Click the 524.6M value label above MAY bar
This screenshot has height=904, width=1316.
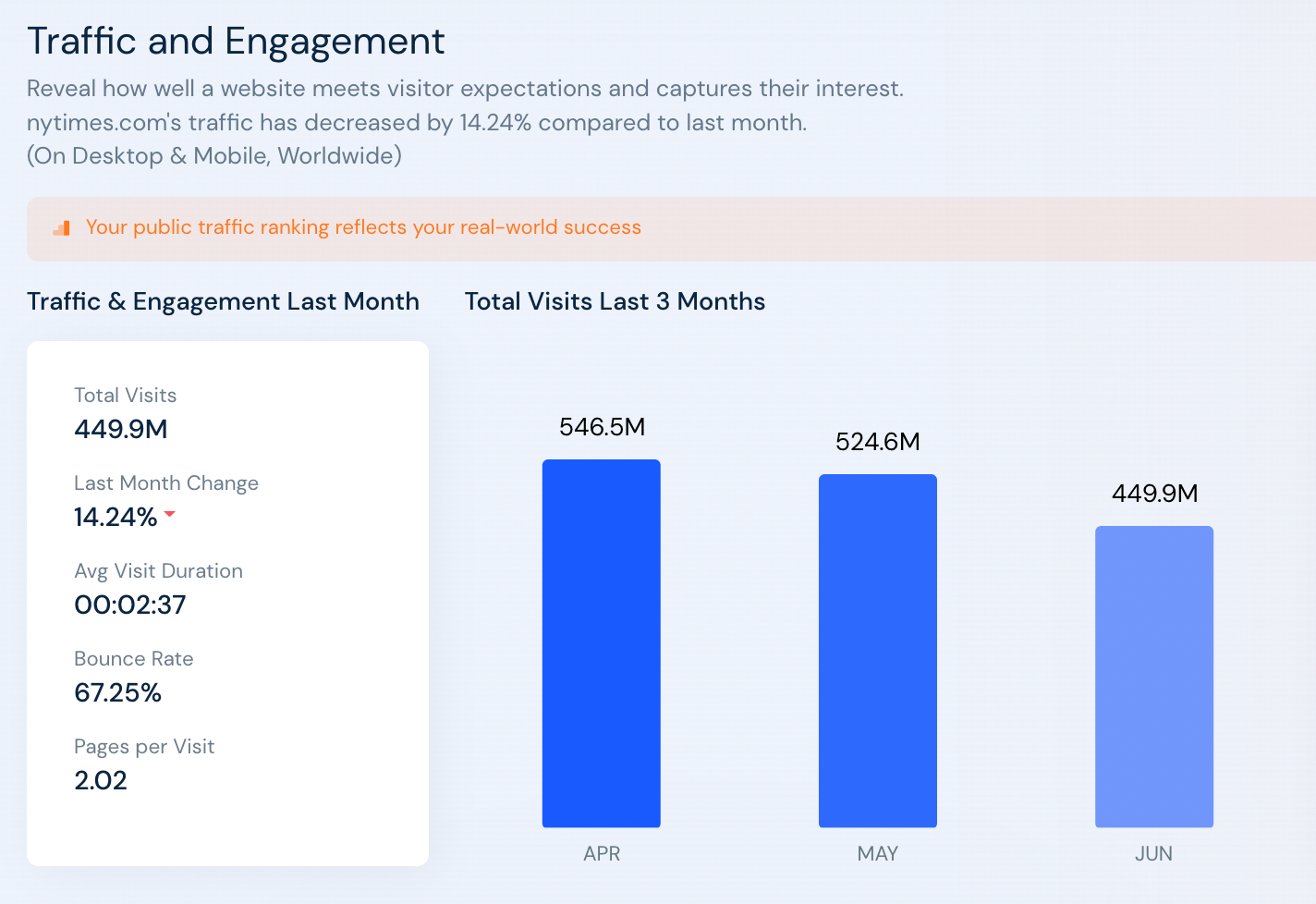click(878, 441)
